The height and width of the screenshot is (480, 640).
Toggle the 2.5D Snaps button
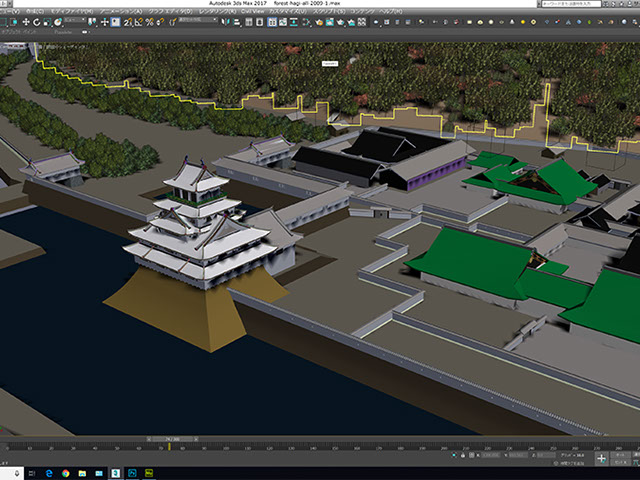click(126, 21)
